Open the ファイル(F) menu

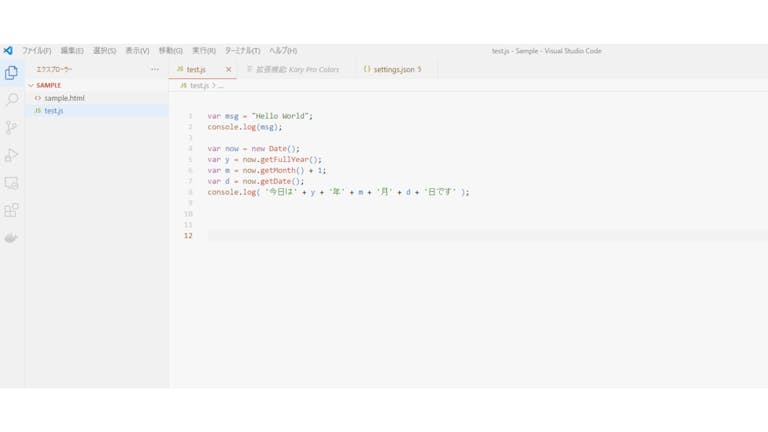coord(36,50)
